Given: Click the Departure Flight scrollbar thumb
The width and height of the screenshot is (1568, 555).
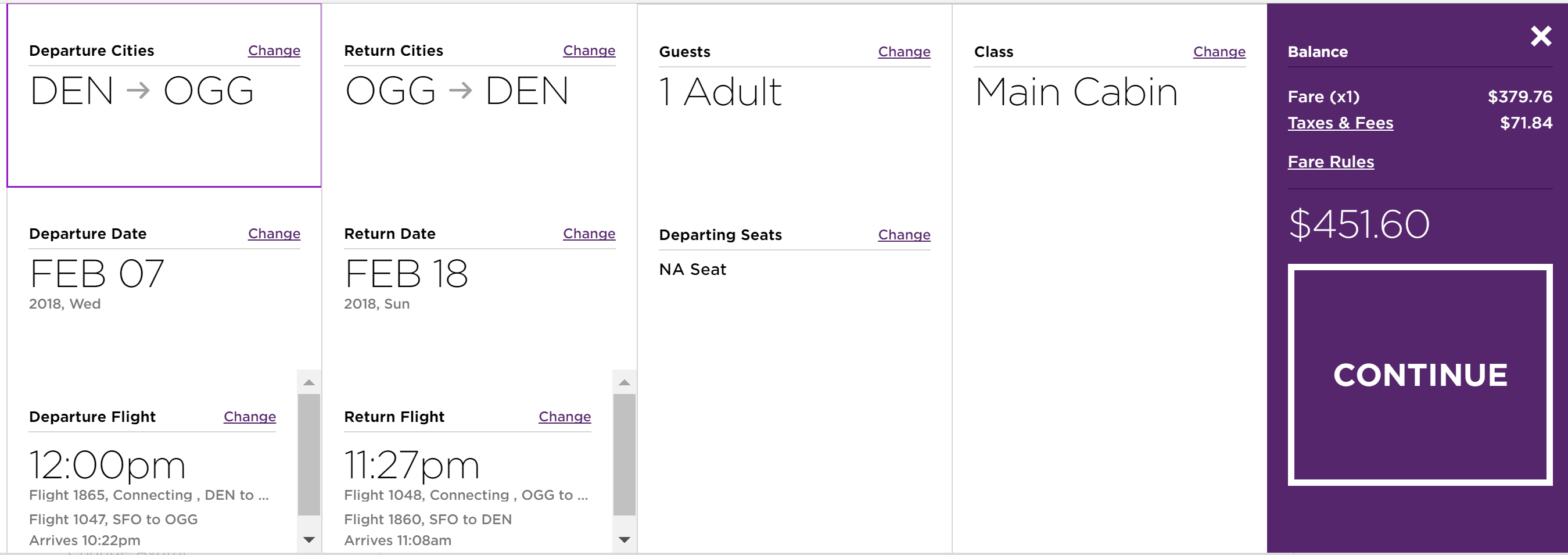Looking at the screenshot, I should 309,454.
